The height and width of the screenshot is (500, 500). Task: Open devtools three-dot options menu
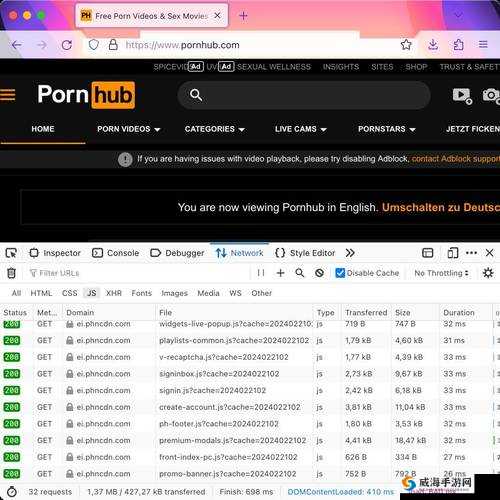pyautogui.click(x=471, y=253)
